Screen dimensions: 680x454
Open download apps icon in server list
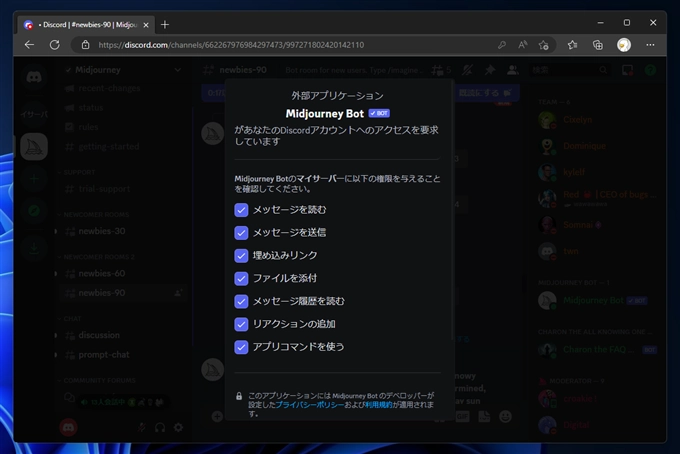[34, 248]
